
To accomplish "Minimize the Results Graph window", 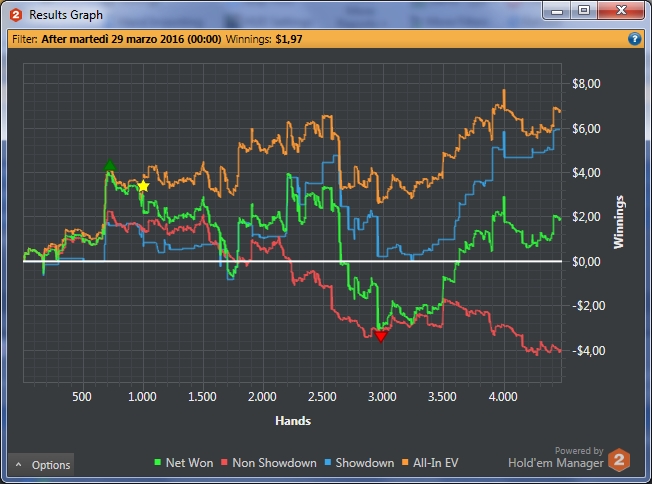I will [557, 11].
